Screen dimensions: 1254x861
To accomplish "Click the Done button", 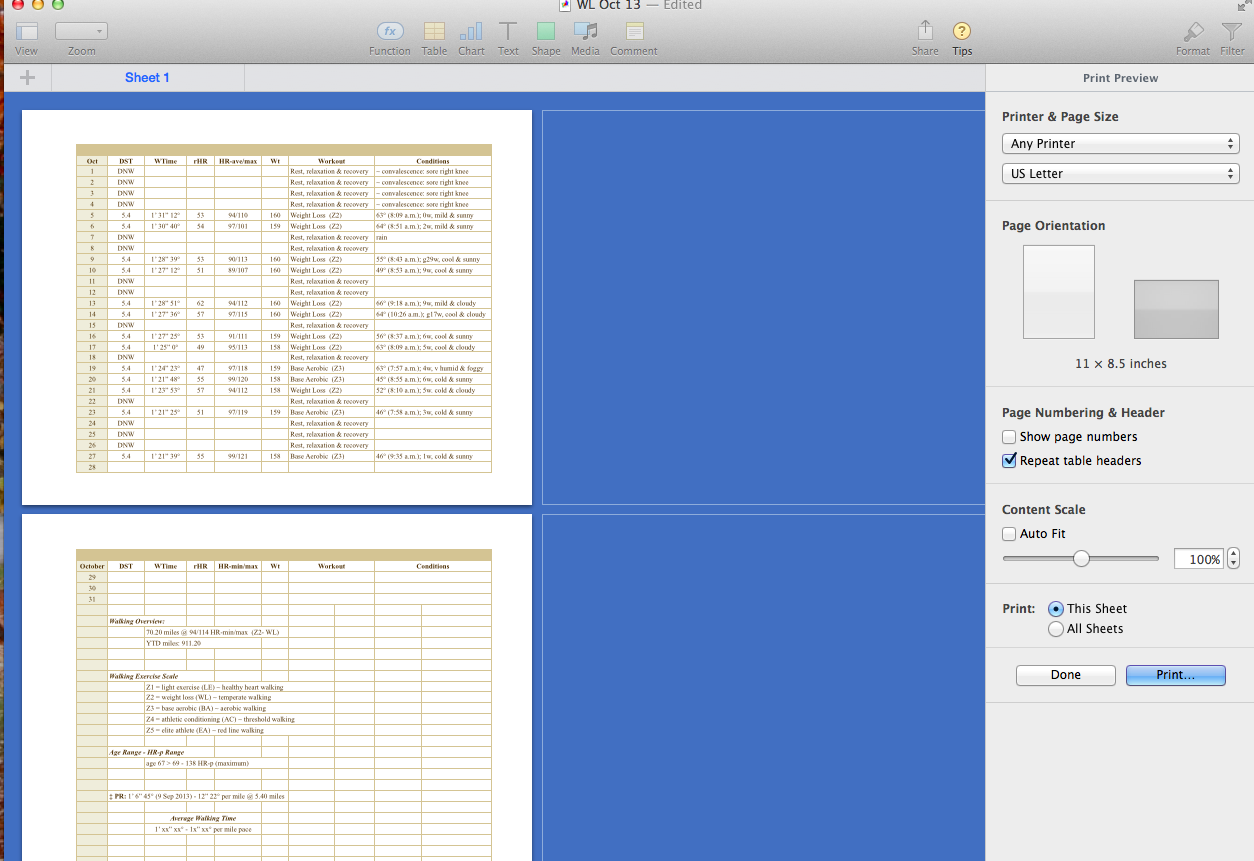I will click(x=1065, y=675).
